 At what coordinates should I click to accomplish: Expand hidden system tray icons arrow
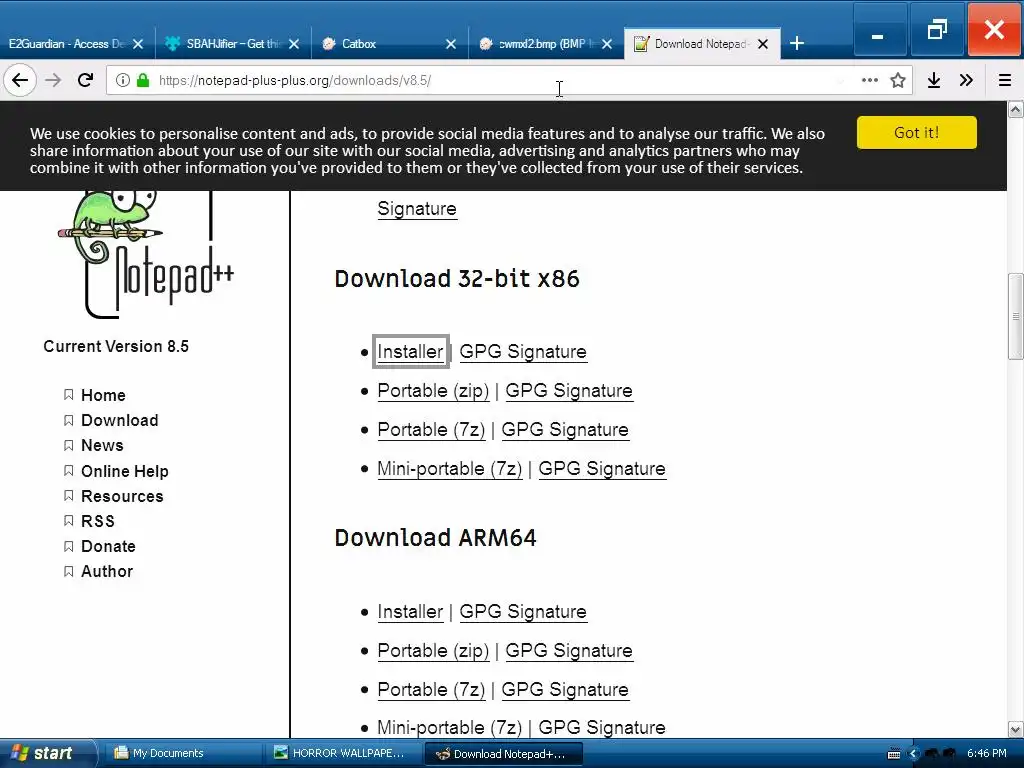pos(914,754)
